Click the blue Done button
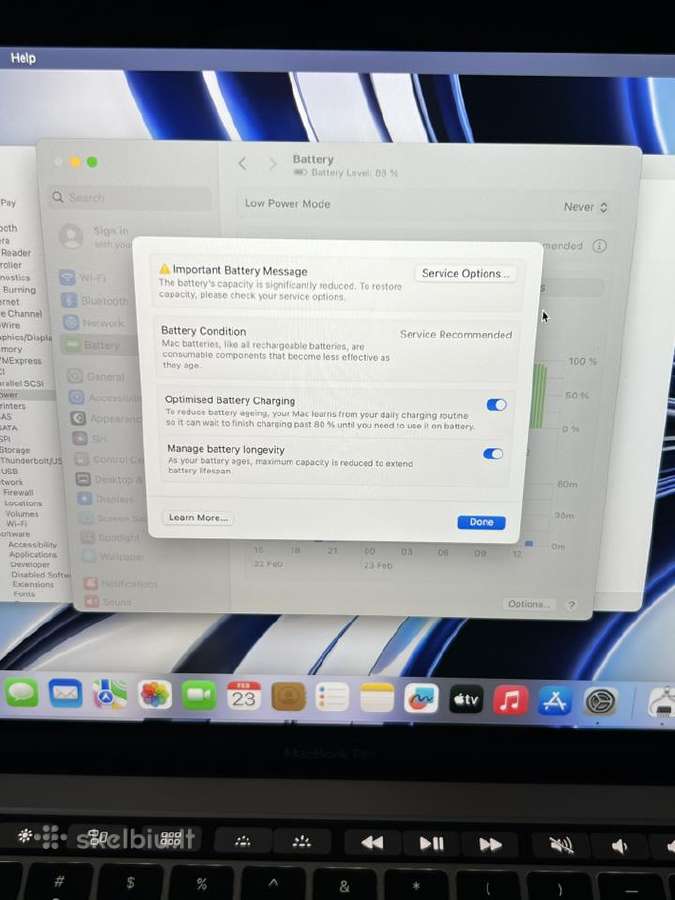The height and width of the screenshot is (900, 675). (x=481, y=522)
